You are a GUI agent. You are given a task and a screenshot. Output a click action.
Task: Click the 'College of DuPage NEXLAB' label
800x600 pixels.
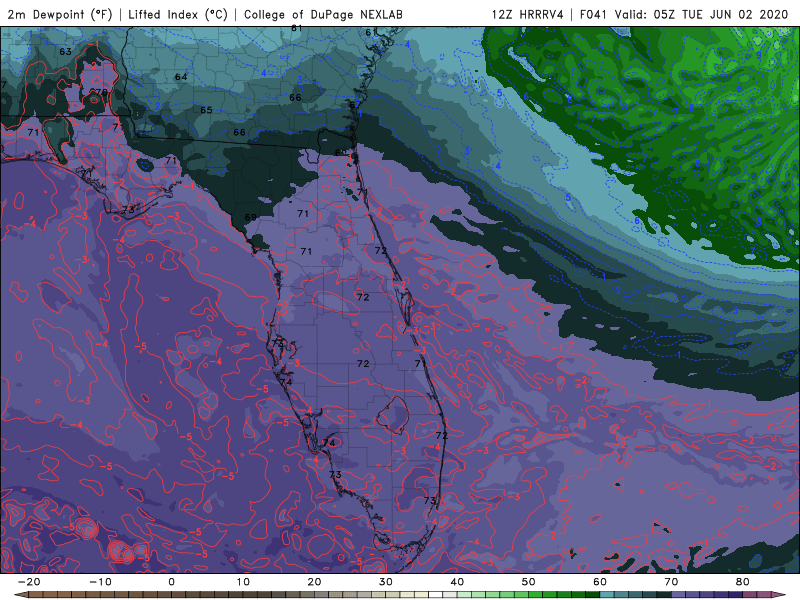point(323,15)
